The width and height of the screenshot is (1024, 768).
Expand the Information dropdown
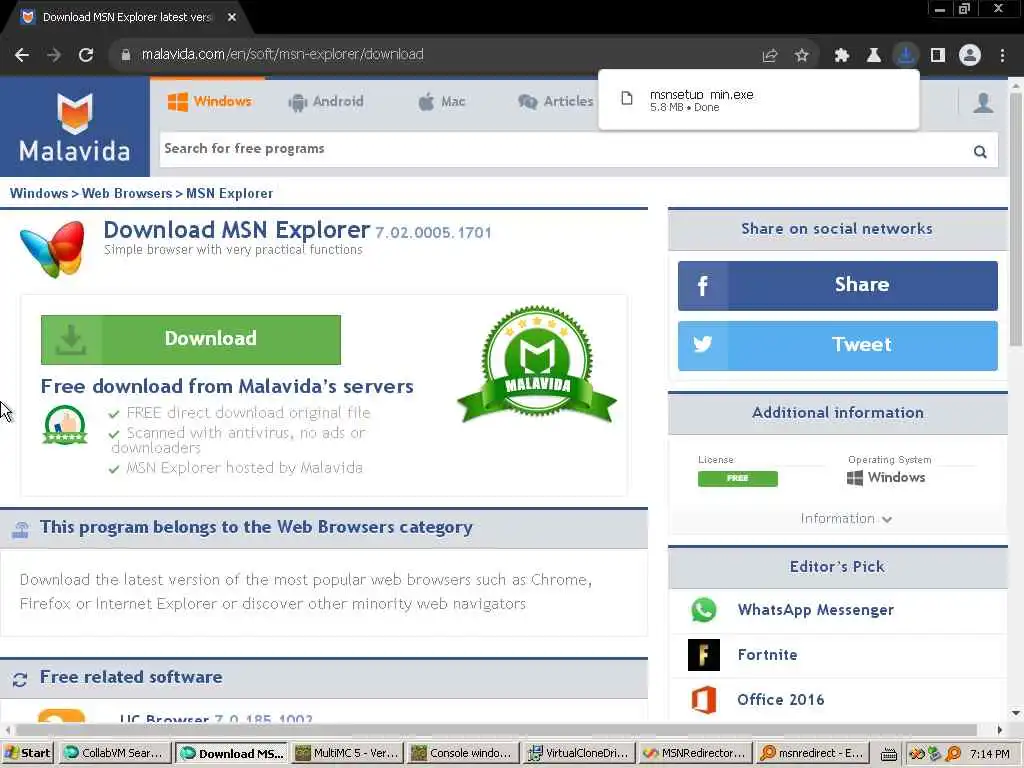[x=846, y=519]
